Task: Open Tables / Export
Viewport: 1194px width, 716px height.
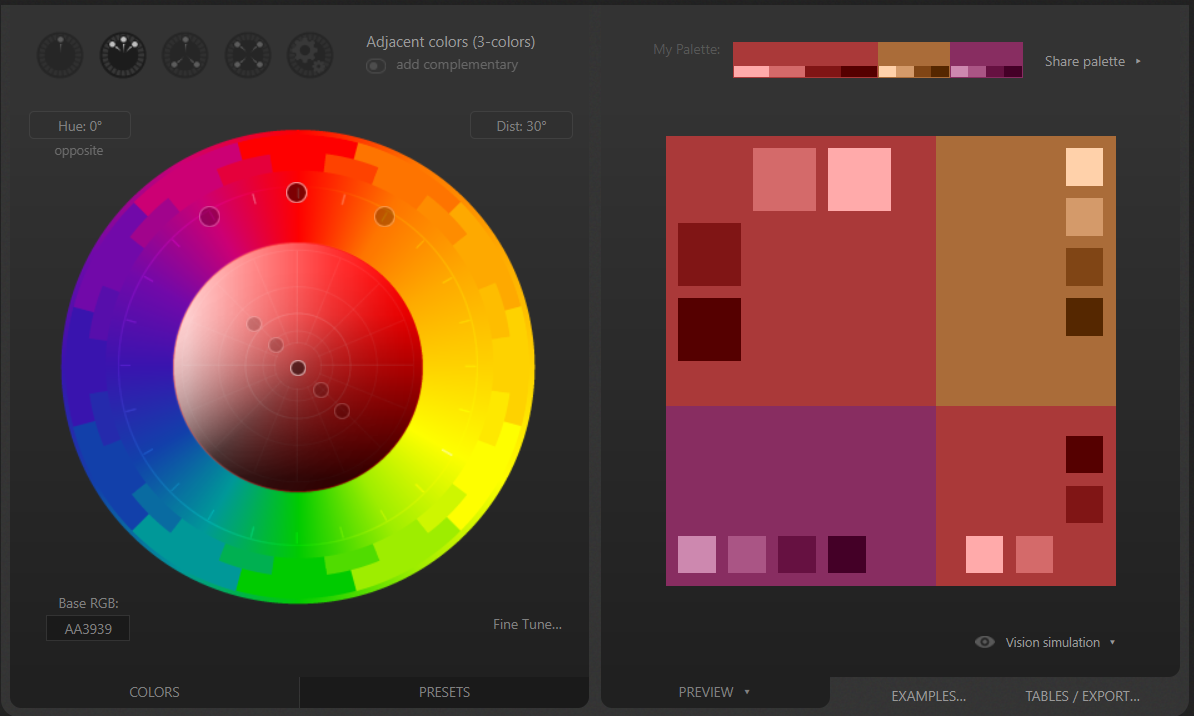Action: click(1082, 696)
